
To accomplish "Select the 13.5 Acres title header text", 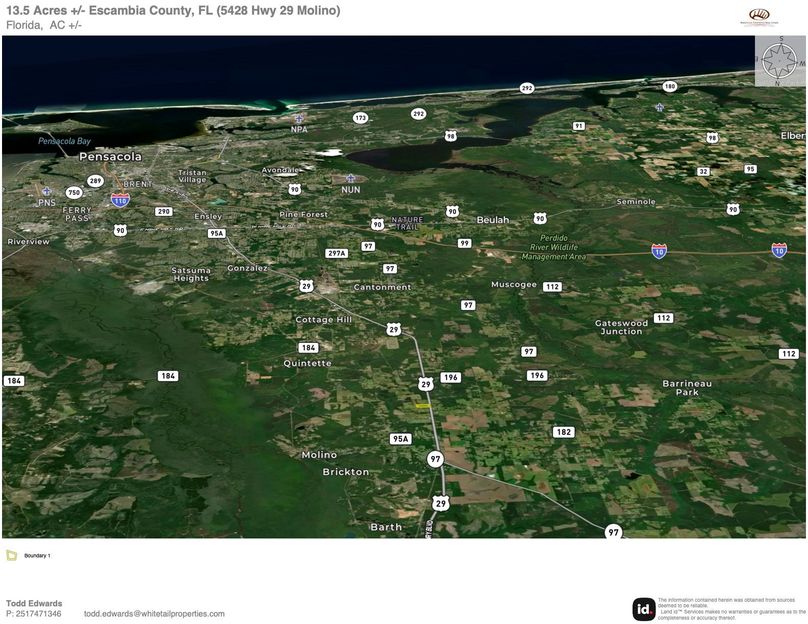I will coord(173,11).
